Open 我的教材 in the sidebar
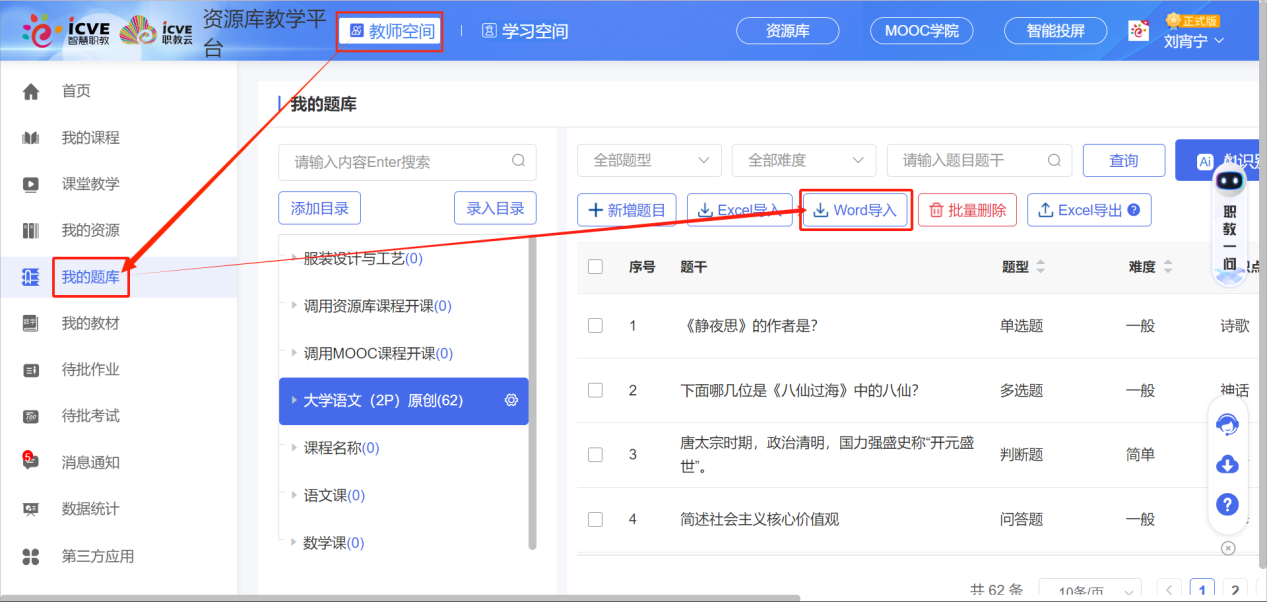This screenshot has height=602, width=1267. (x=90, y=324)
